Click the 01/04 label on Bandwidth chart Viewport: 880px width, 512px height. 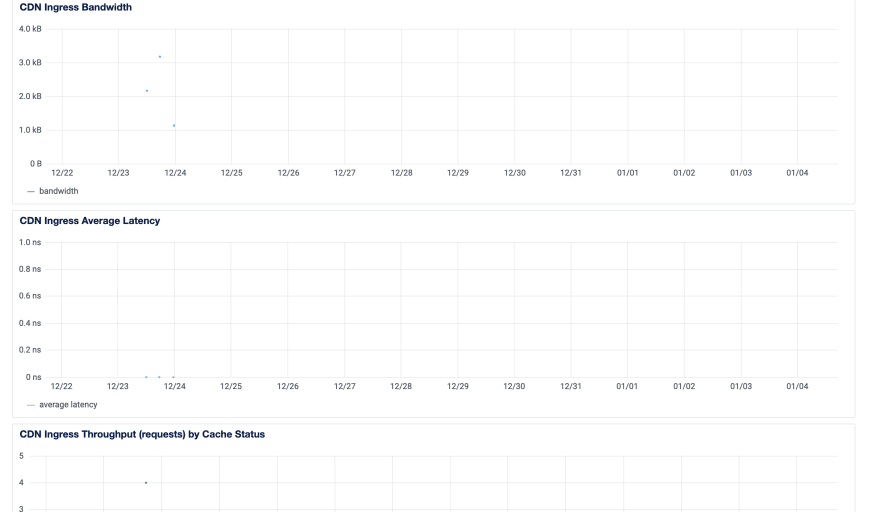click(797, 173)
